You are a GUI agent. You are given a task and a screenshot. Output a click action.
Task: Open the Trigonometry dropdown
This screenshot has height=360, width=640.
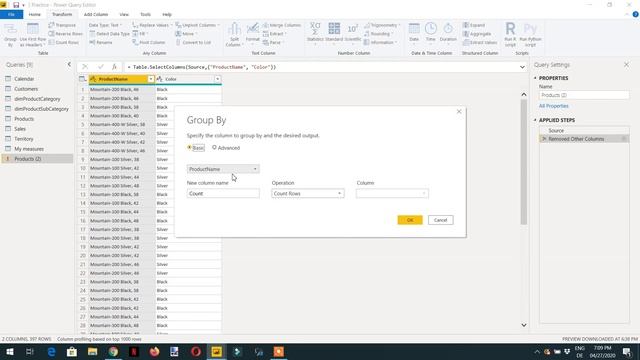[382, 25]
